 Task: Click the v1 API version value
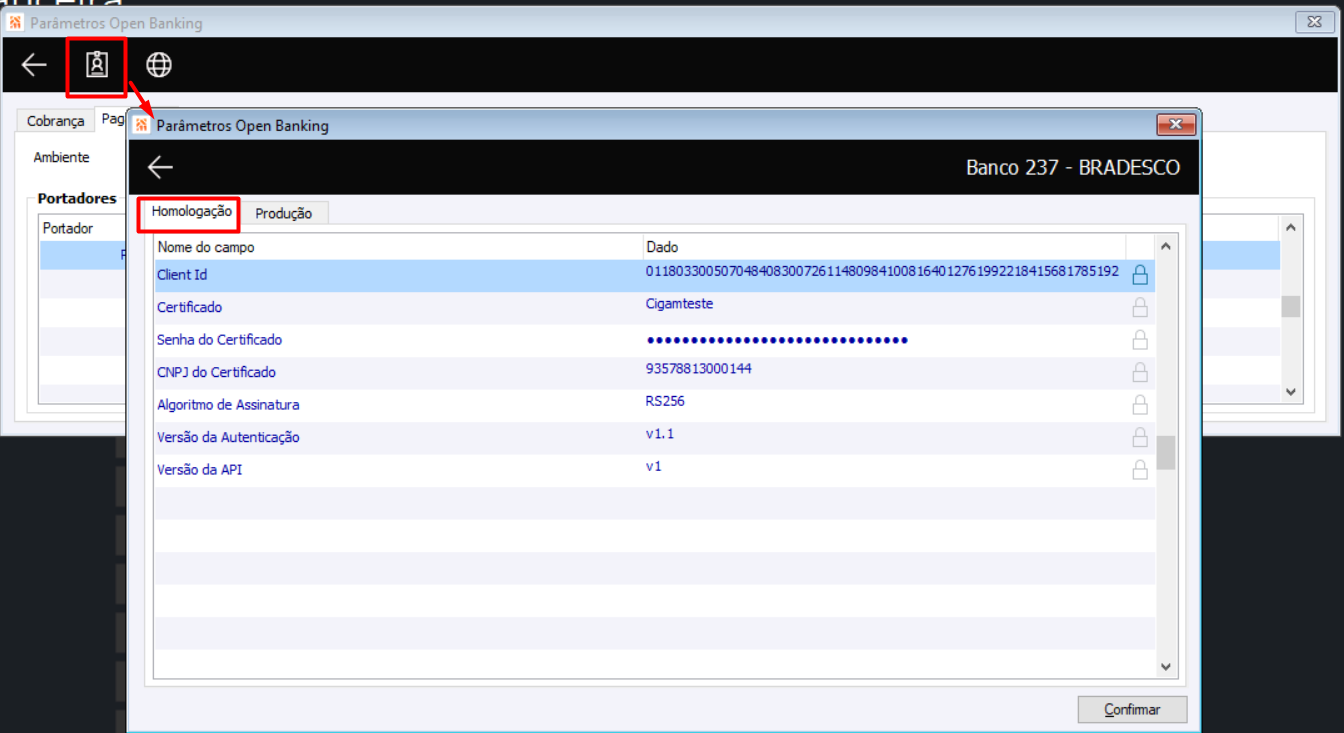pos(654,466)
